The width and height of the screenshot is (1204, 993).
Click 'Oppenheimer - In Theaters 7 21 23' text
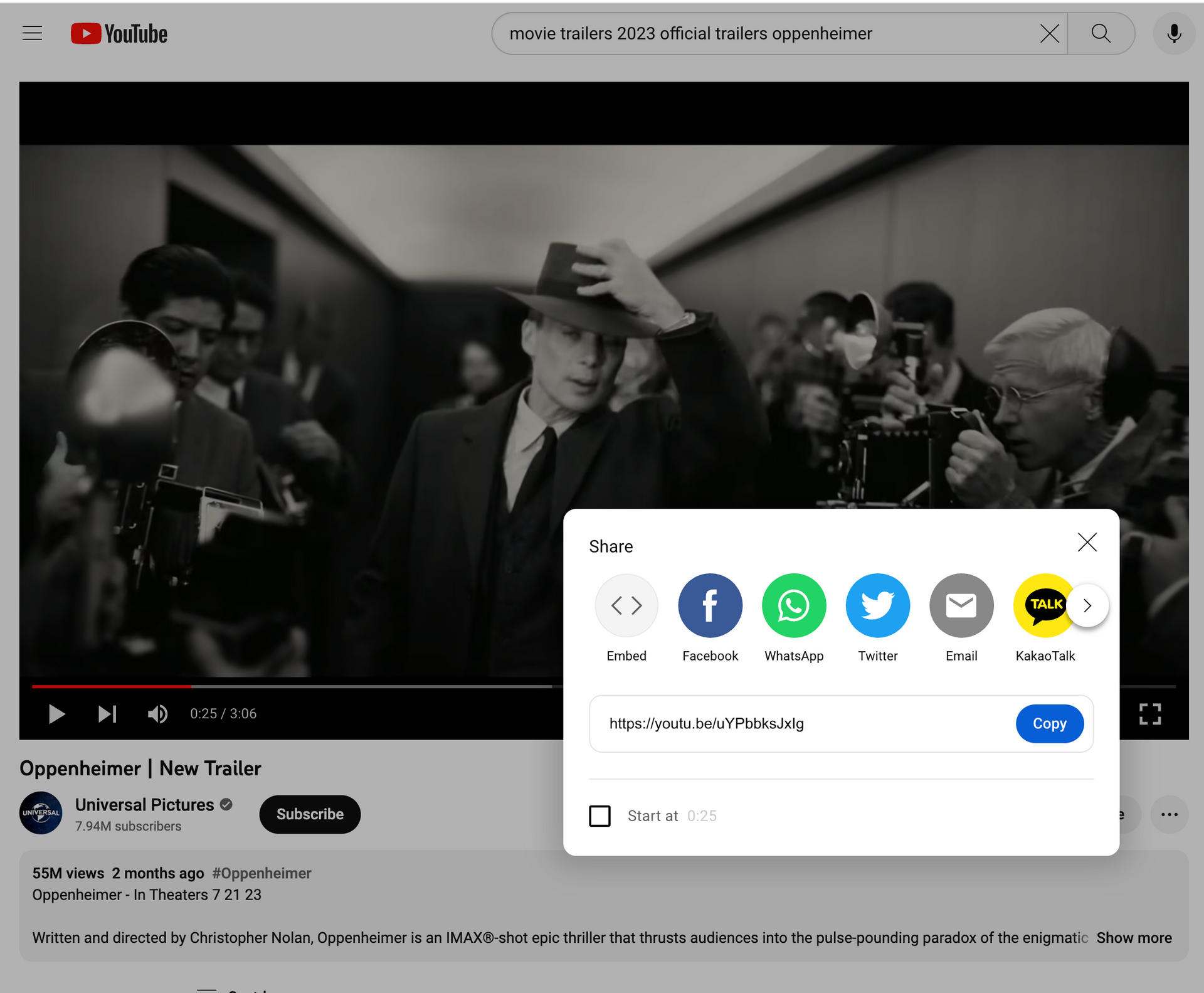tap(147, 895)
